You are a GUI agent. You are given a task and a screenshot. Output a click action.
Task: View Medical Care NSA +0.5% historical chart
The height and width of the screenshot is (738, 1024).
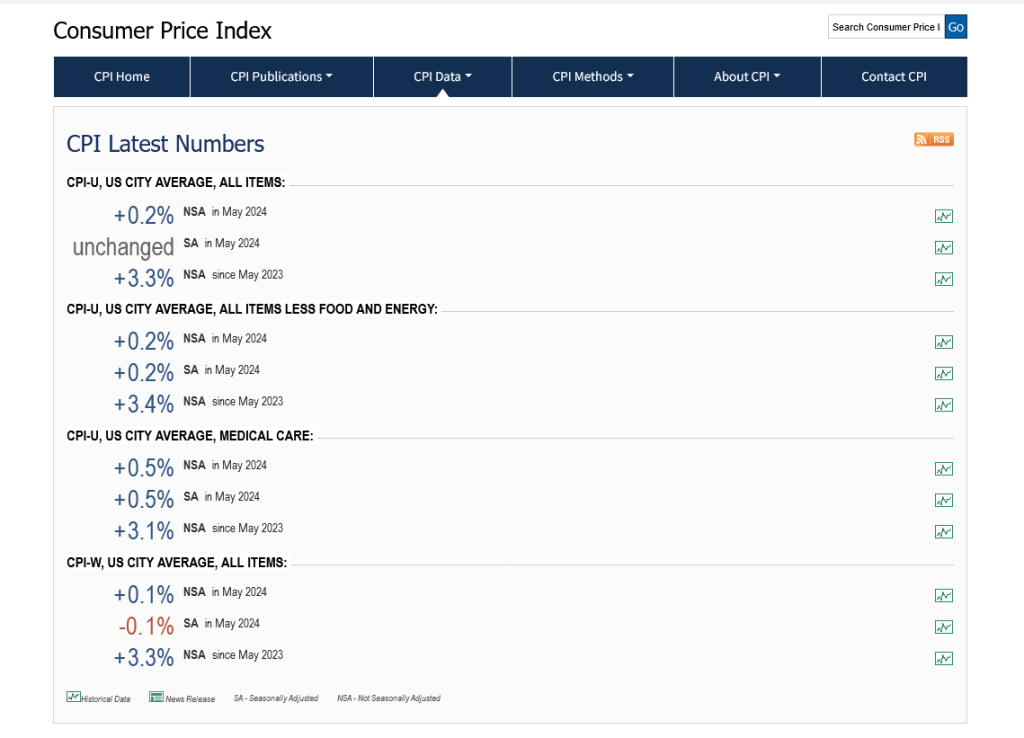click(x=943, y=469)
